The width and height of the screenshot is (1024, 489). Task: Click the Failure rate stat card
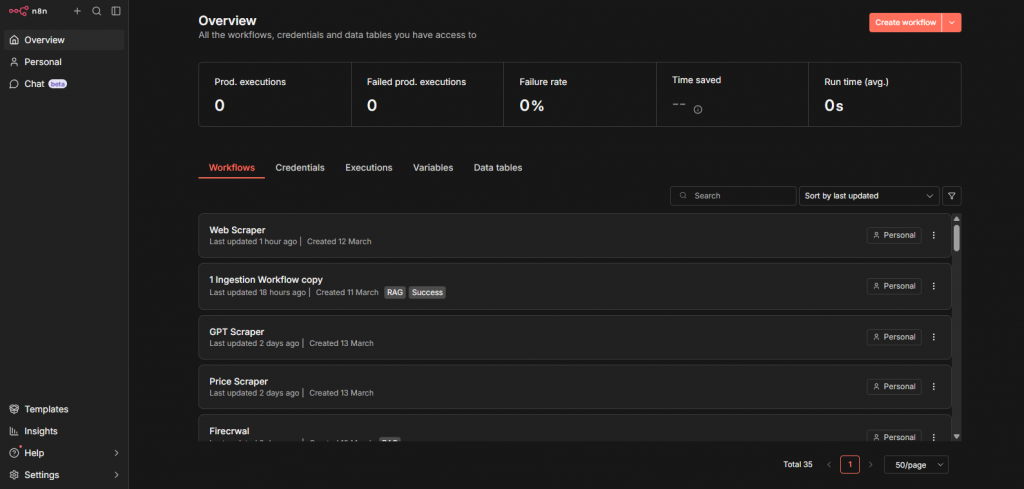click(x=580, y=95)
